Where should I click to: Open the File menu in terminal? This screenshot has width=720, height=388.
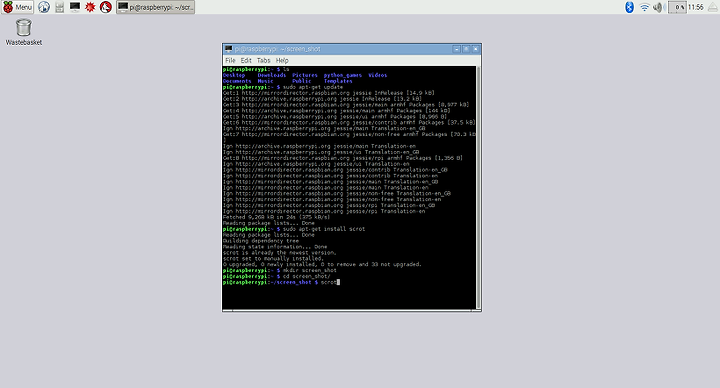pos(230,61)
